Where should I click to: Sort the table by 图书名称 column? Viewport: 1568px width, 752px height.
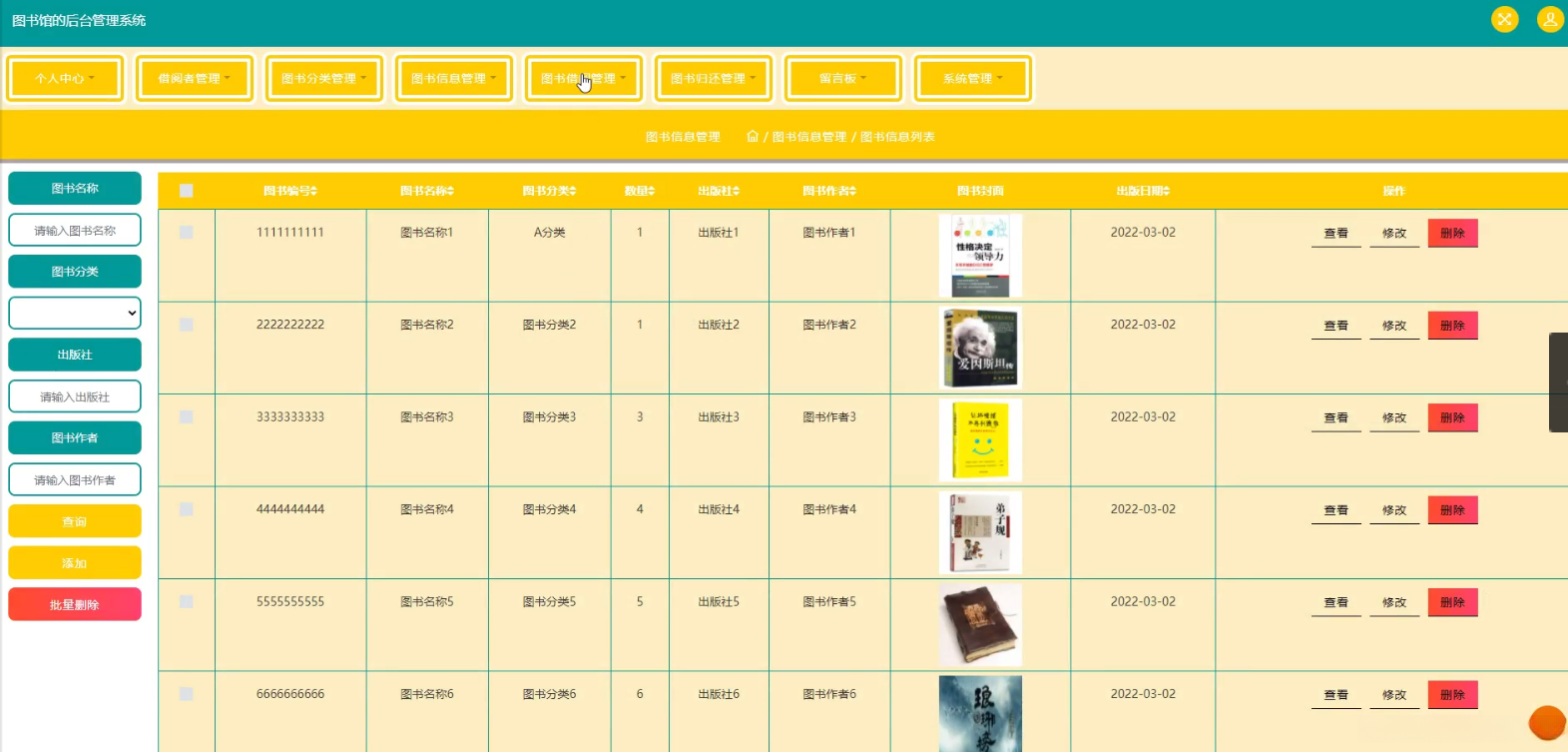click(427, 191)
